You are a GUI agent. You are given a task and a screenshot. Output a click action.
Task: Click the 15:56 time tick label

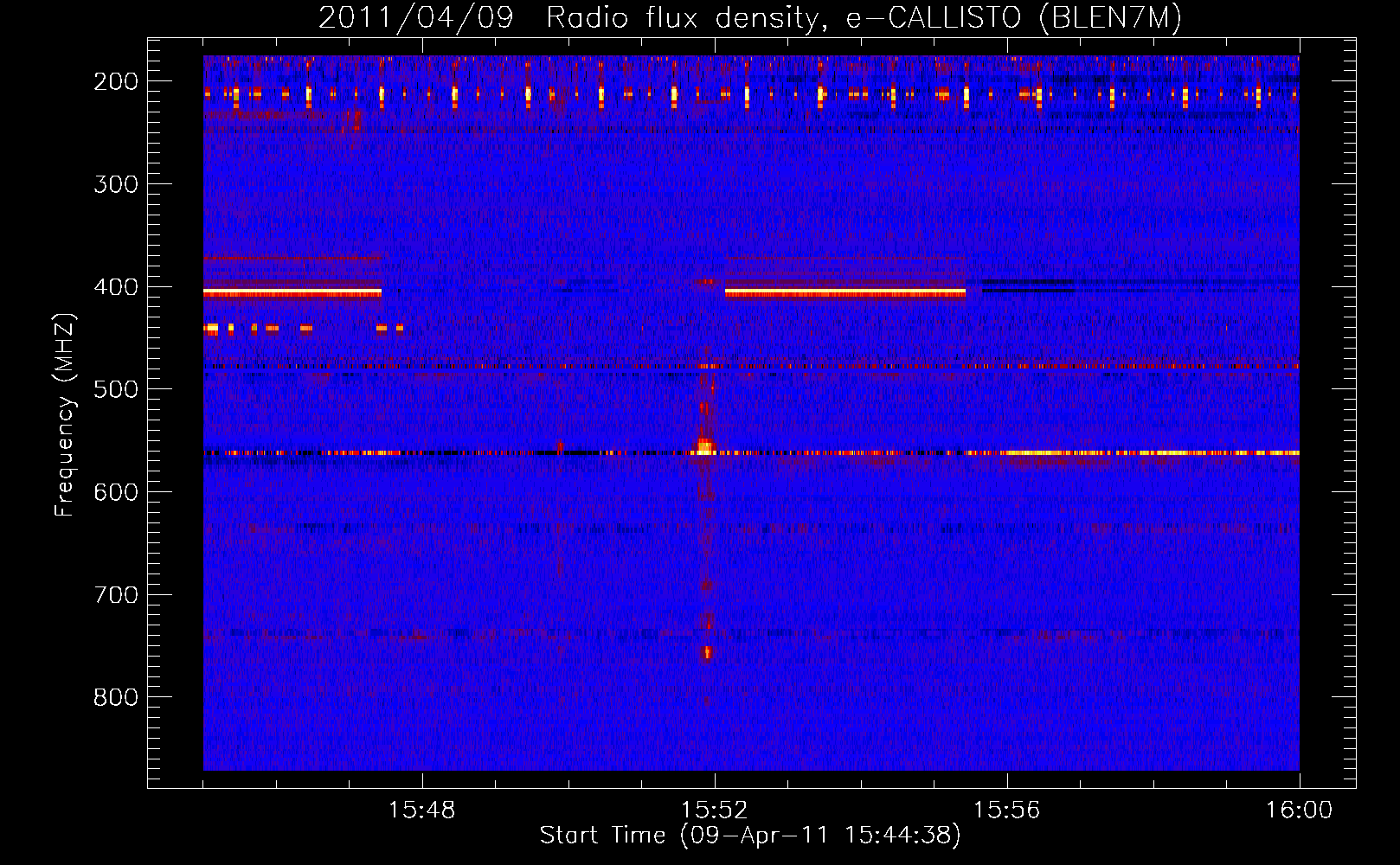(1007, 811)
